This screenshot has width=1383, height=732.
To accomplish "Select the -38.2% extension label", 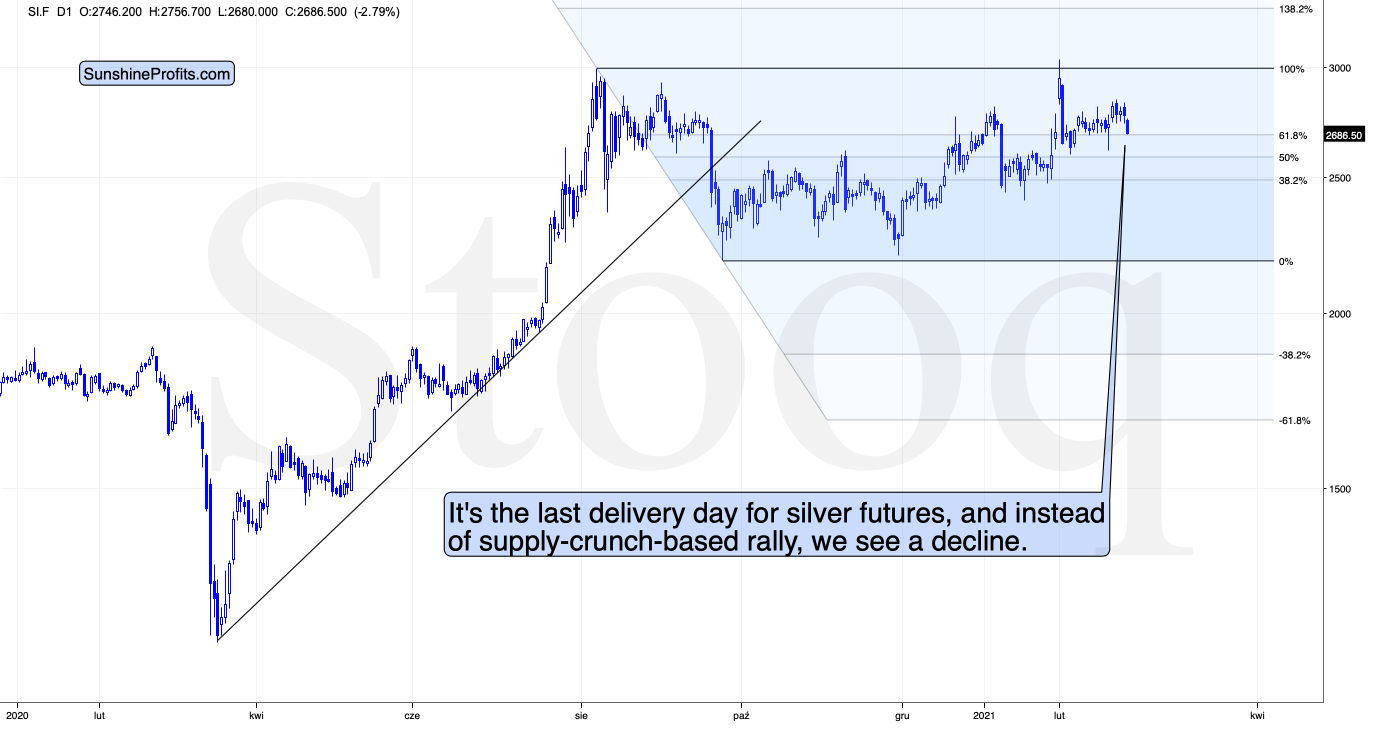I will coord(1295,355).
